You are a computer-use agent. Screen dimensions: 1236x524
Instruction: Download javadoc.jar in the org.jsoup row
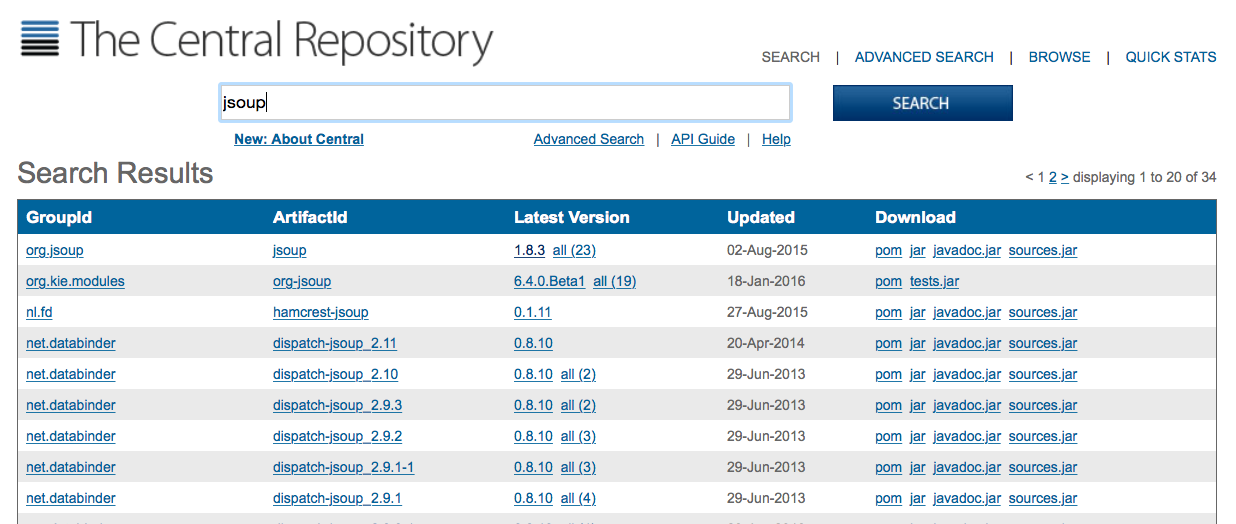(967, 250)
